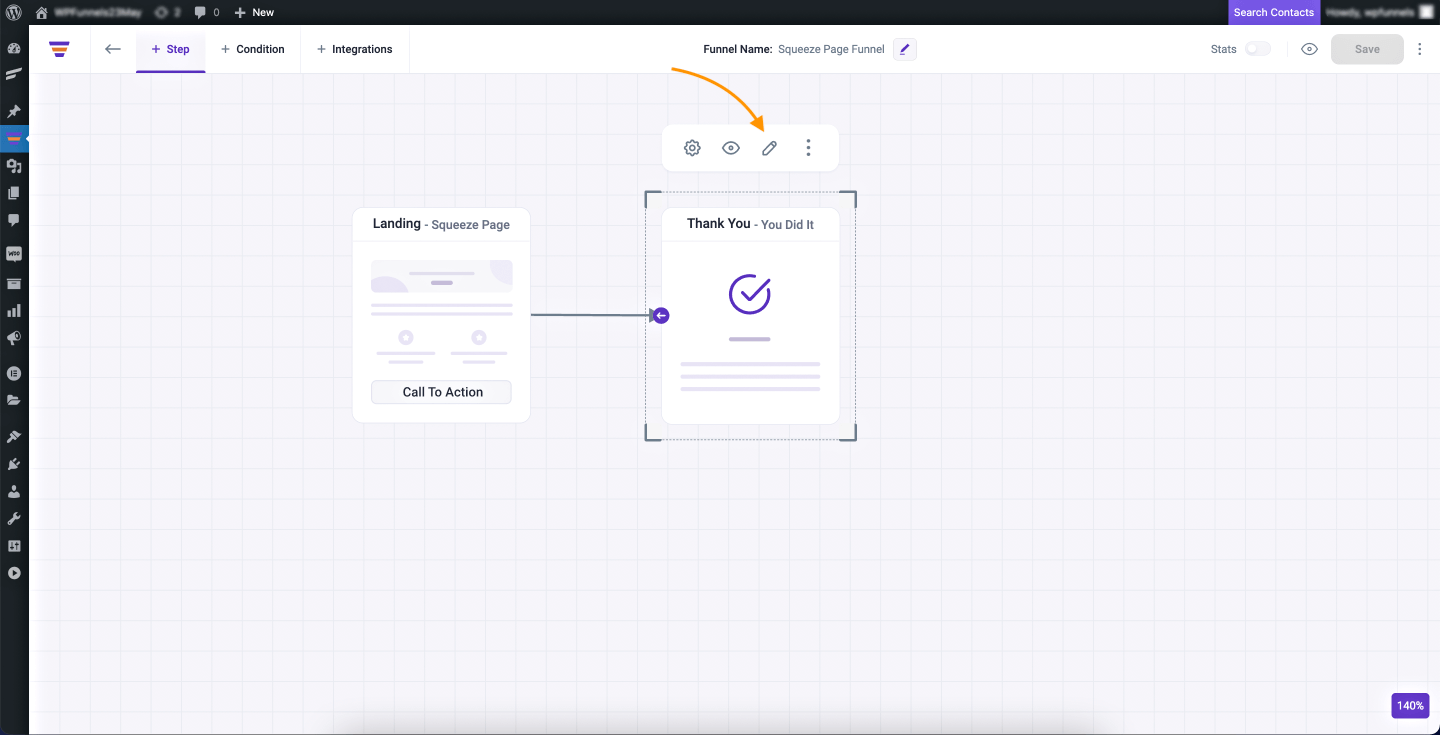Open comments bubble in admin bar
The width and height of the screenshot is (1440, 735).
[x=207, y=12]
